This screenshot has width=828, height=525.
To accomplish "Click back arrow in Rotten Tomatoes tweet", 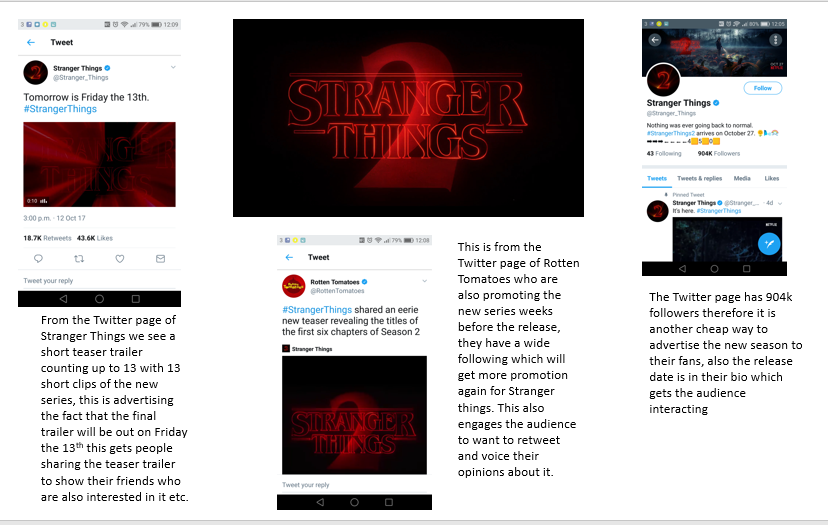I will (289, 257).
